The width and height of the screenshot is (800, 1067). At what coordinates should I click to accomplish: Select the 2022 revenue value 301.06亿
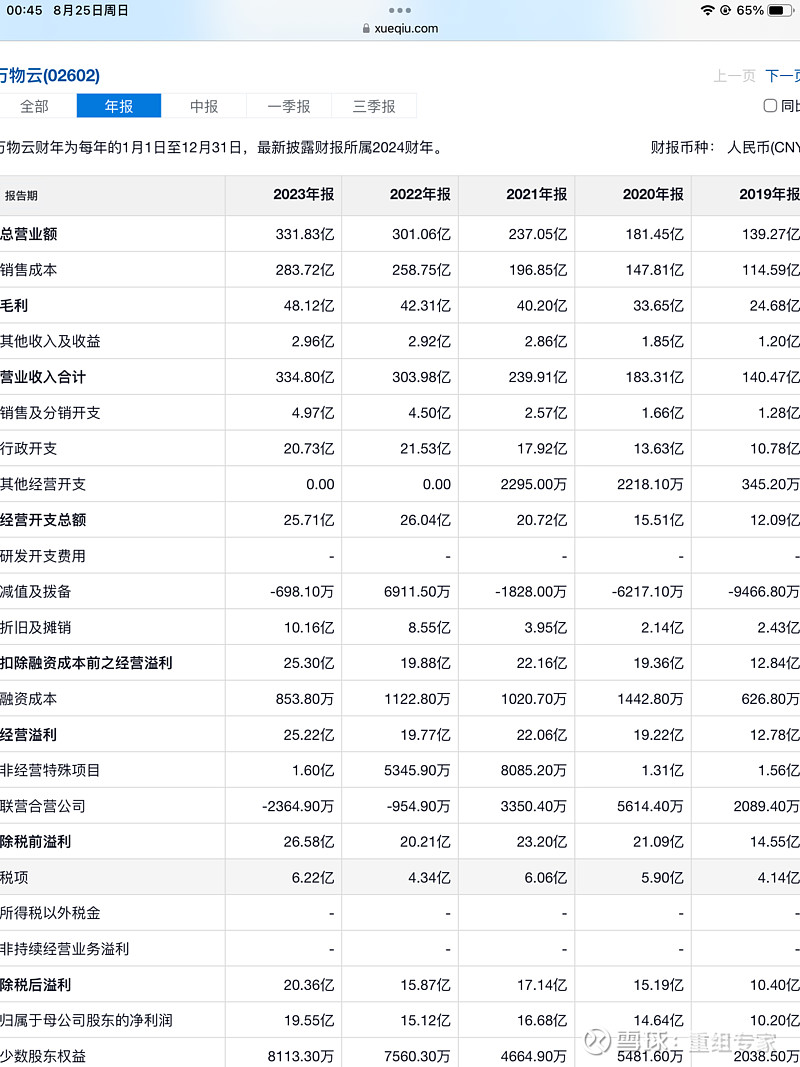[421, 234]
